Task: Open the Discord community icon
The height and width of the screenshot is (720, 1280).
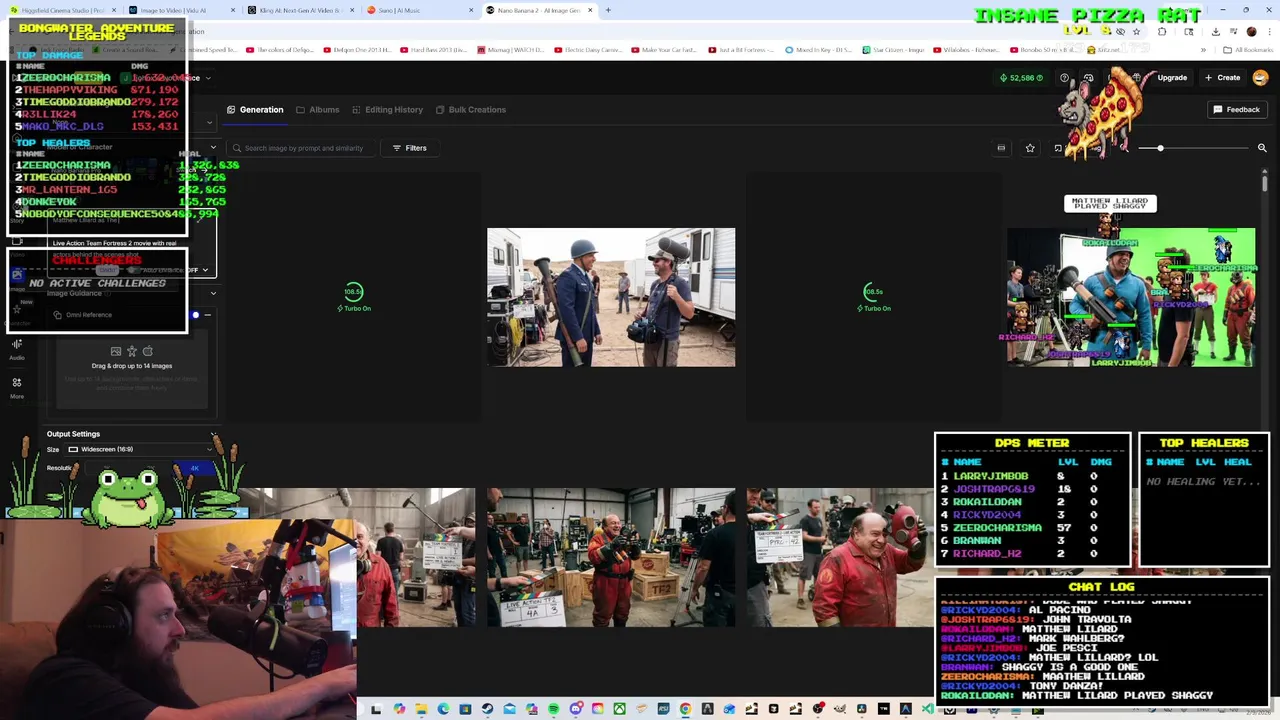Action: (x=1089, y=78)
